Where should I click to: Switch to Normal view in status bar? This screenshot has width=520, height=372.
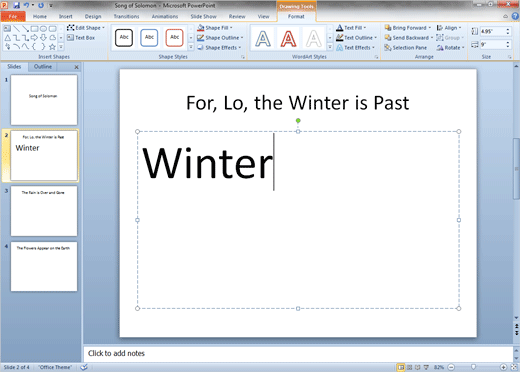pyautogui.click(x=401, y=367)
